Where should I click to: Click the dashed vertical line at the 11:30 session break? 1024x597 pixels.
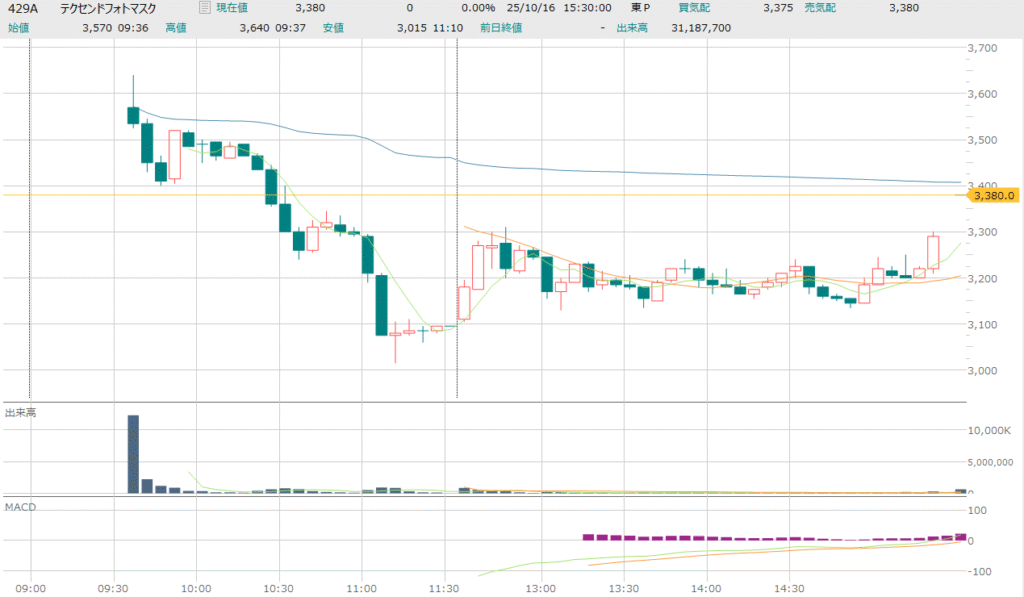[457, 250]
